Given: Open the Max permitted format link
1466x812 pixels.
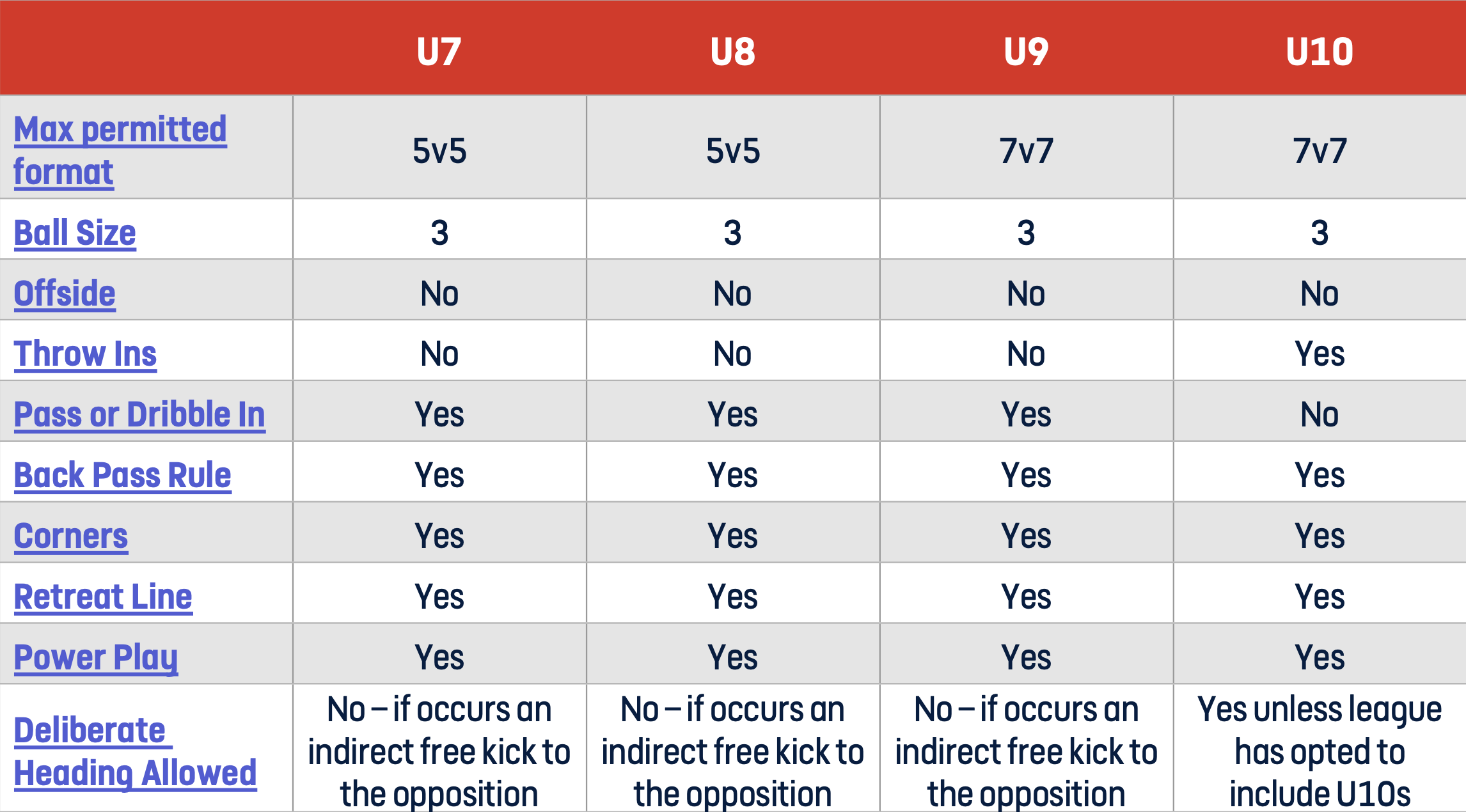Looking at the screenshot, I should point(120,151).
